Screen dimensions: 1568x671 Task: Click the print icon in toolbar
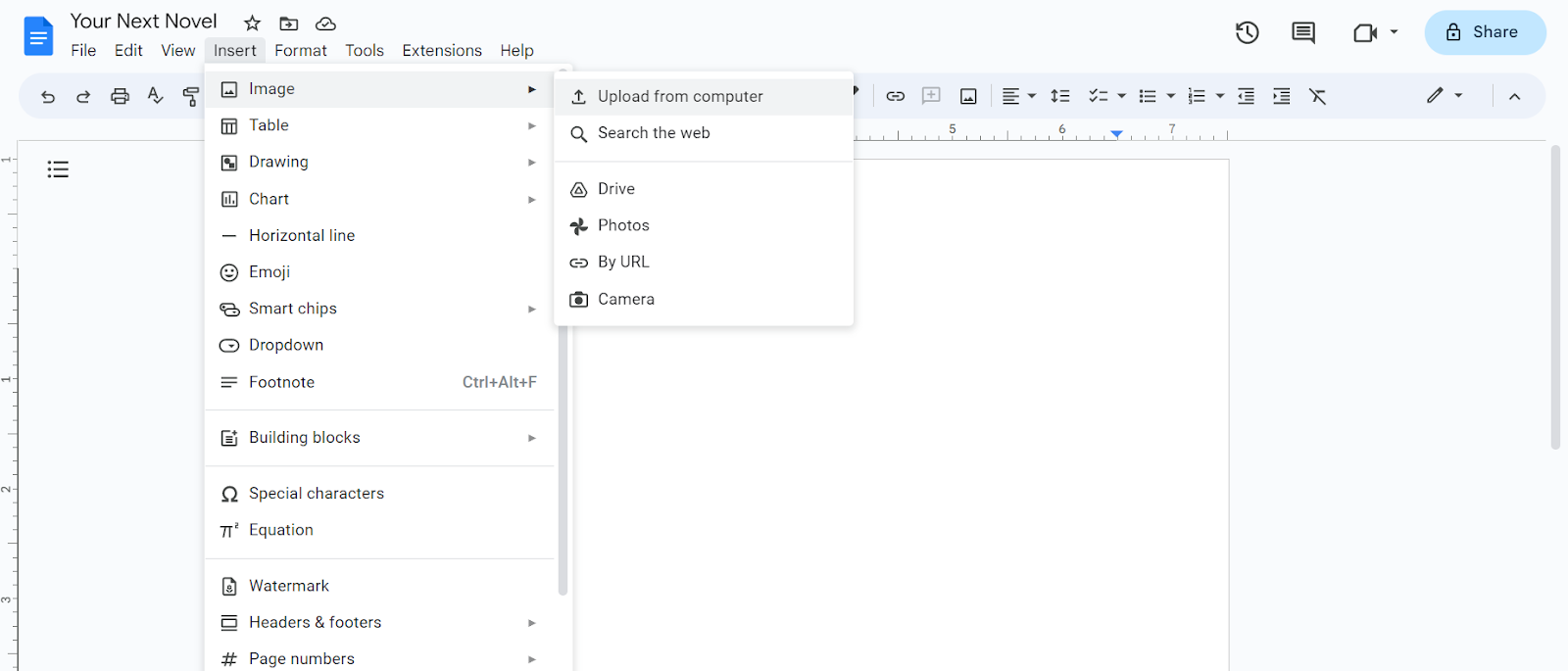tap(120, 96)
